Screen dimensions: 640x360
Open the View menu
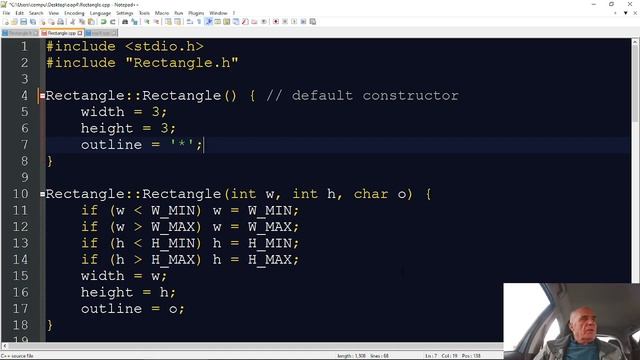click(53, 13)
